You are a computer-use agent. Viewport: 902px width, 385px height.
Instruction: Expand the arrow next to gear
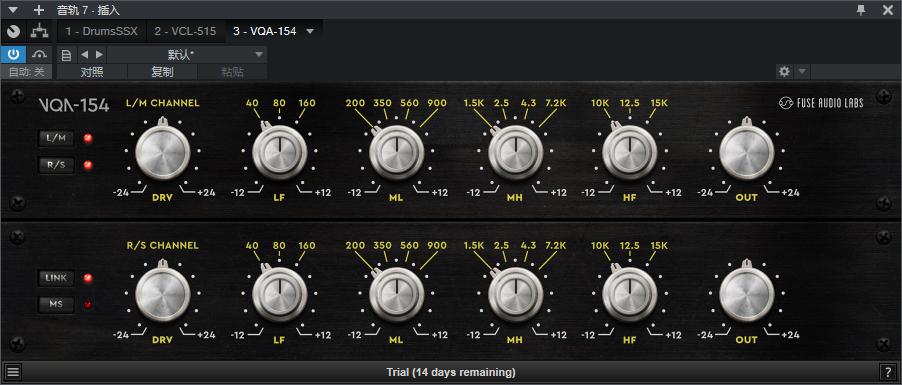(802, 71)
